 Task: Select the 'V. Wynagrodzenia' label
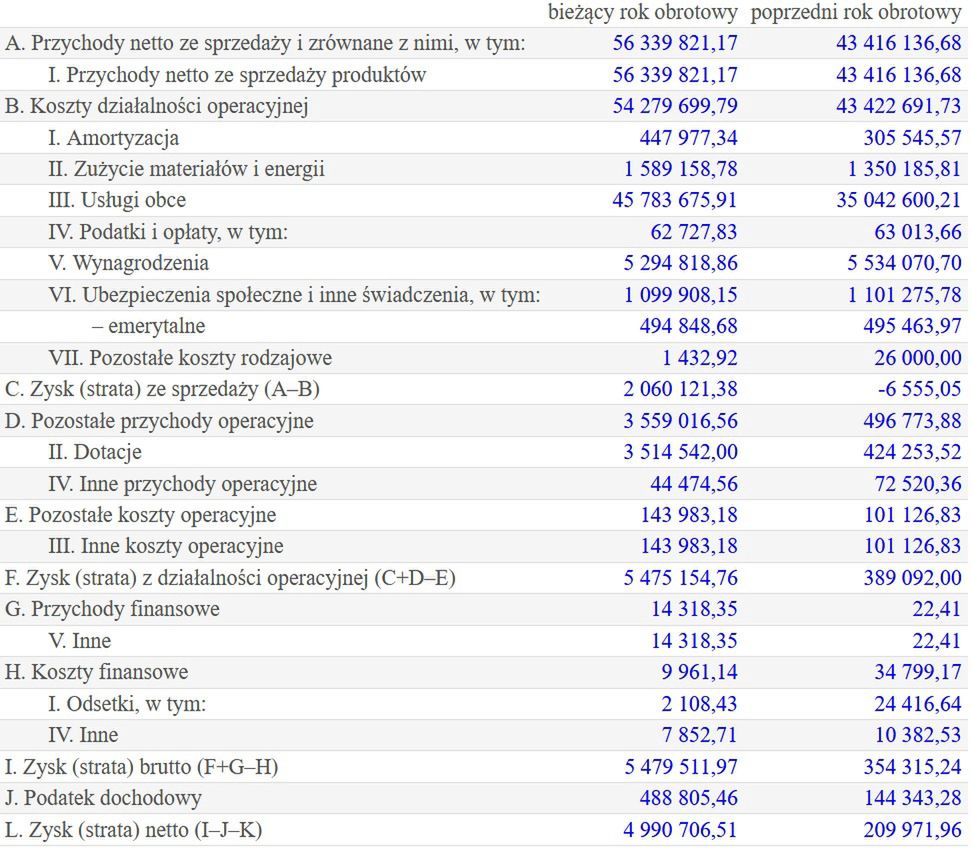128,263
